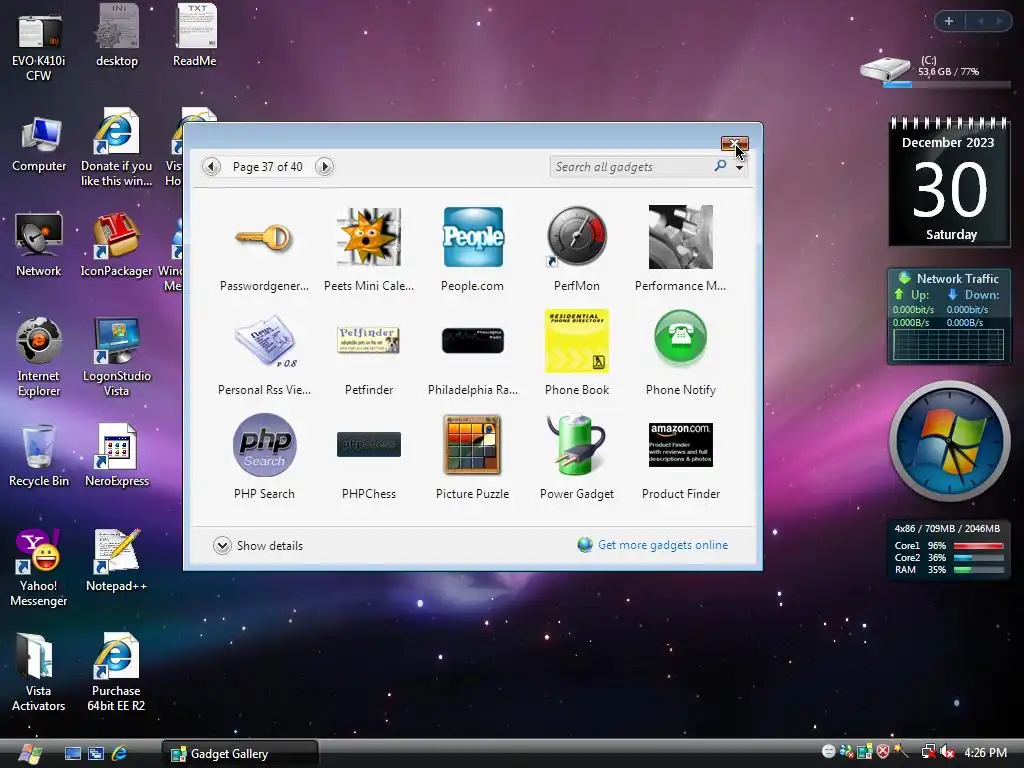The image size is (1024, 768).
Task: Click the search magnifier icon
Action: click(x=720, y=166)
